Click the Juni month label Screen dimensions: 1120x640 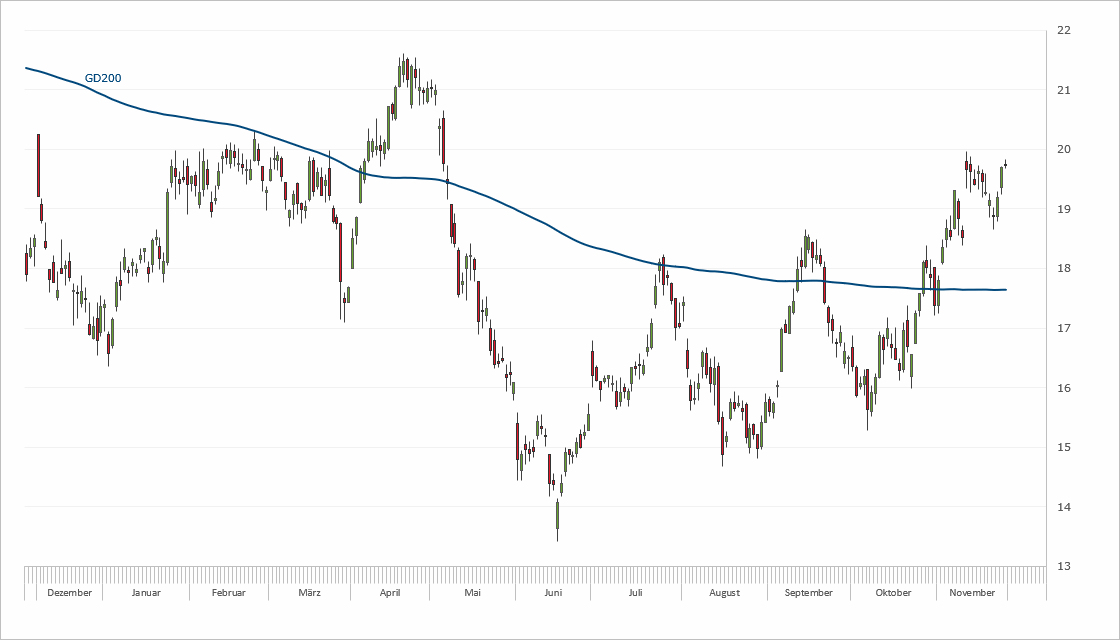pos(552,593)
